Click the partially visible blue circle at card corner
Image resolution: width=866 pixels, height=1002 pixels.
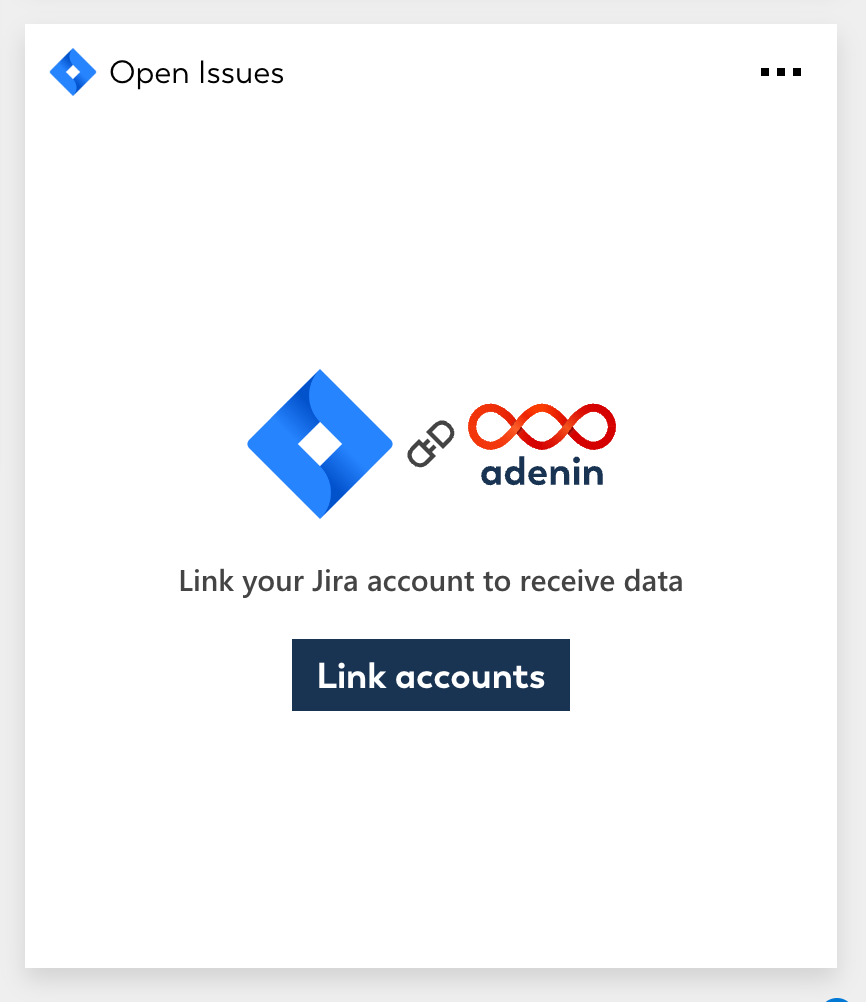coord(836,999)
